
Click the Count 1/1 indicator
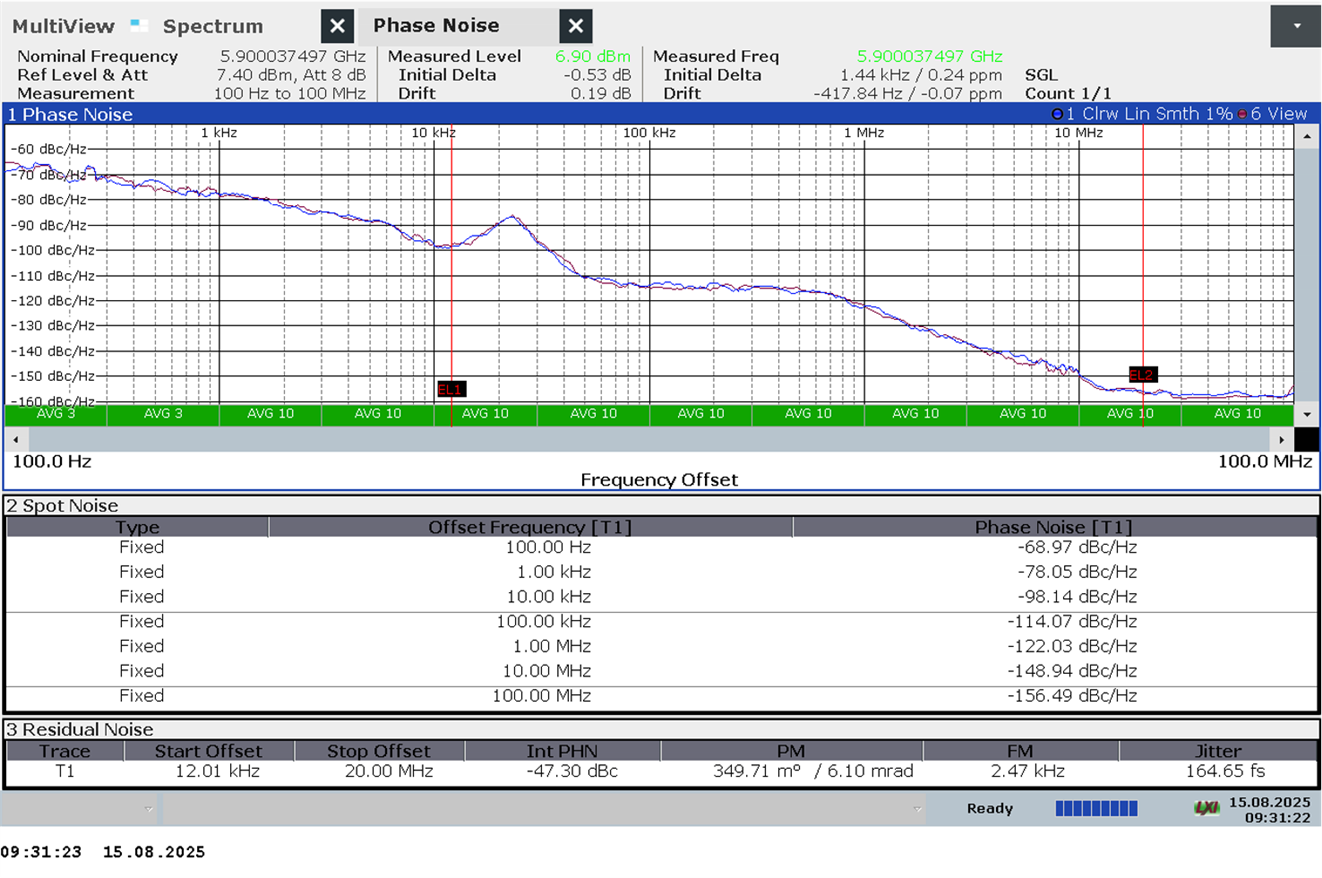(1067, 94)
